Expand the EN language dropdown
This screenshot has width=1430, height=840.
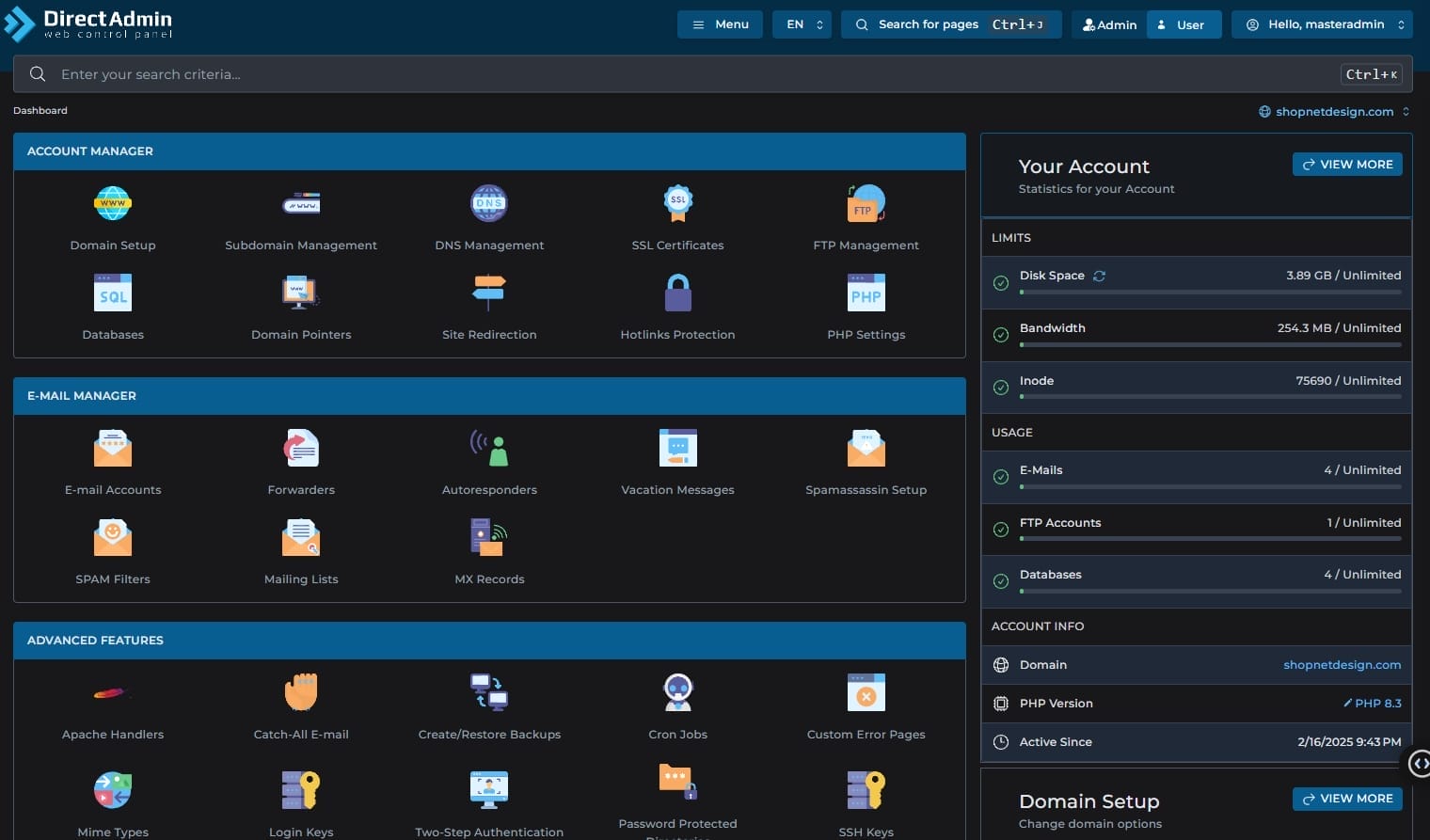pos(802,24)
